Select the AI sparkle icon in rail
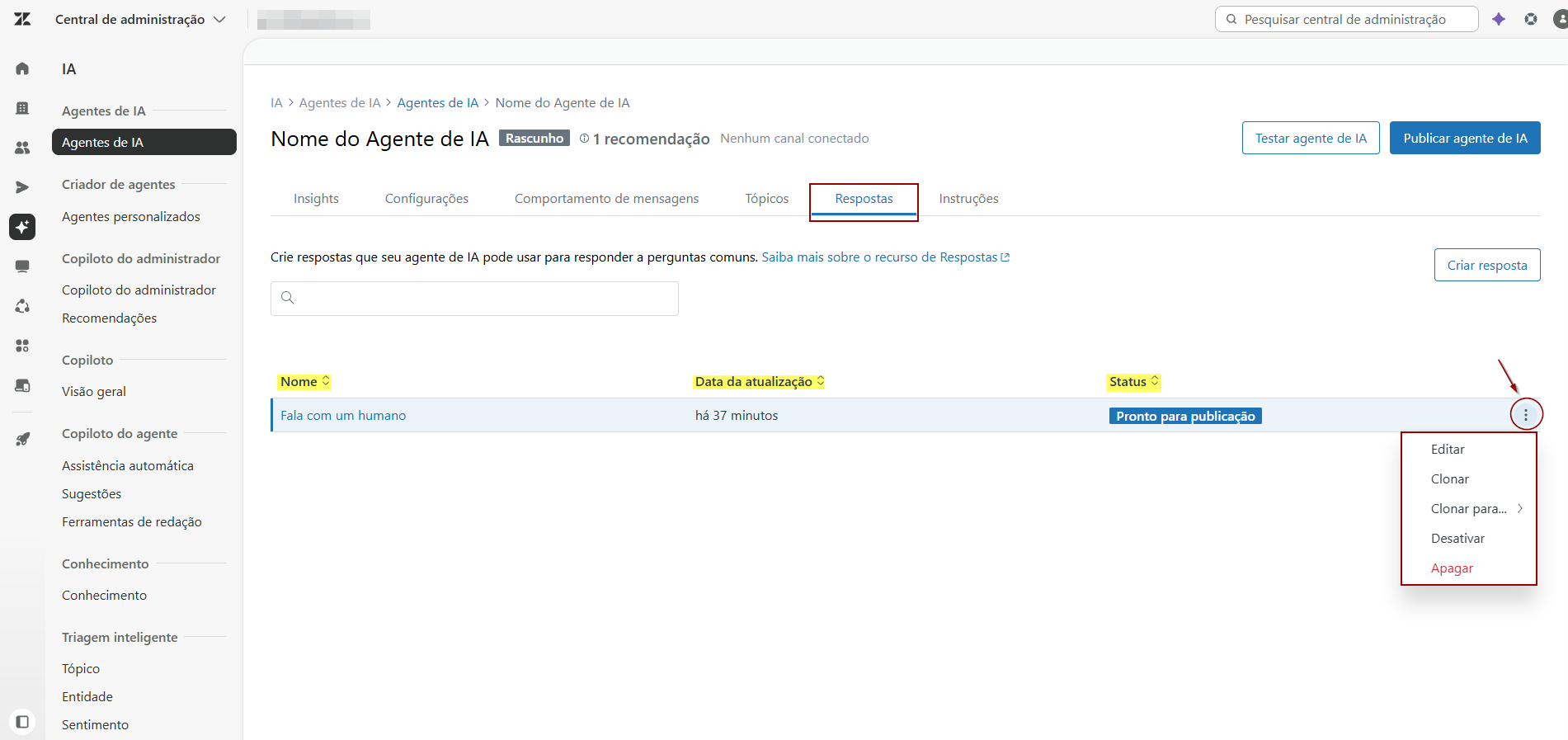This screenshot has height=740, width=1568. pos(22,227)
